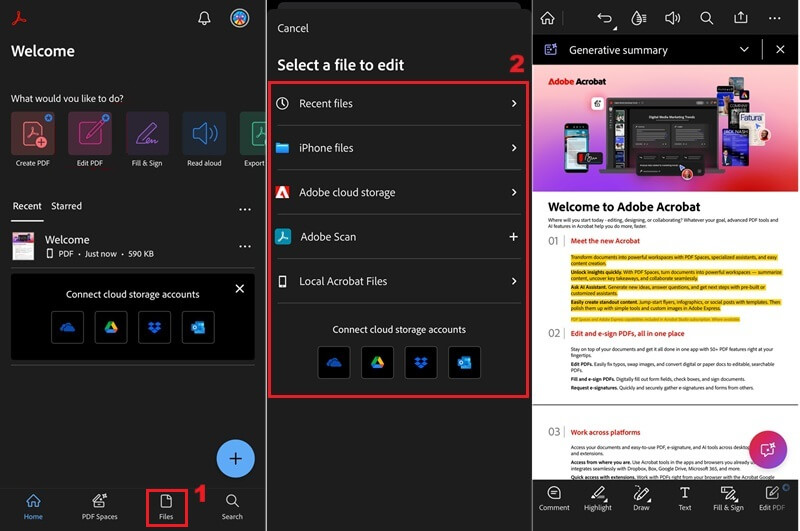This screenshot has height=531, width=800.
Task: Open more options for Welcome PDF row
Action: 245,246
